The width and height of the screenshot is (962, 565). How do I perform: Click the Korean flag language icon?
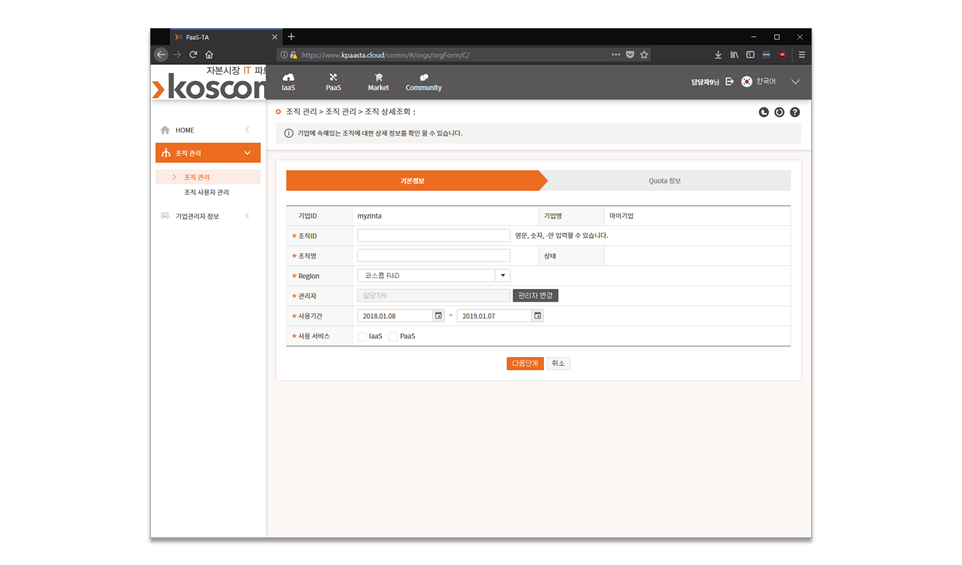click(747, 82)
